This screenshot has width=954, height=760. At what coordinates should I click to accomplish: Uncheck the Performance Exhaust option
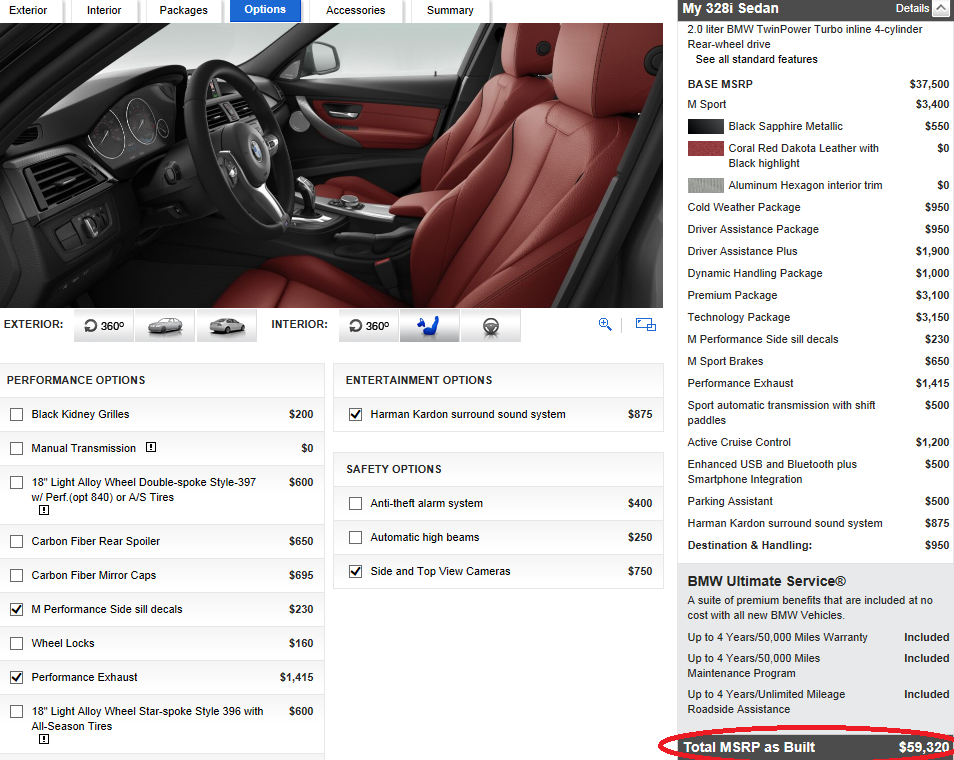[x=16, y=677]
